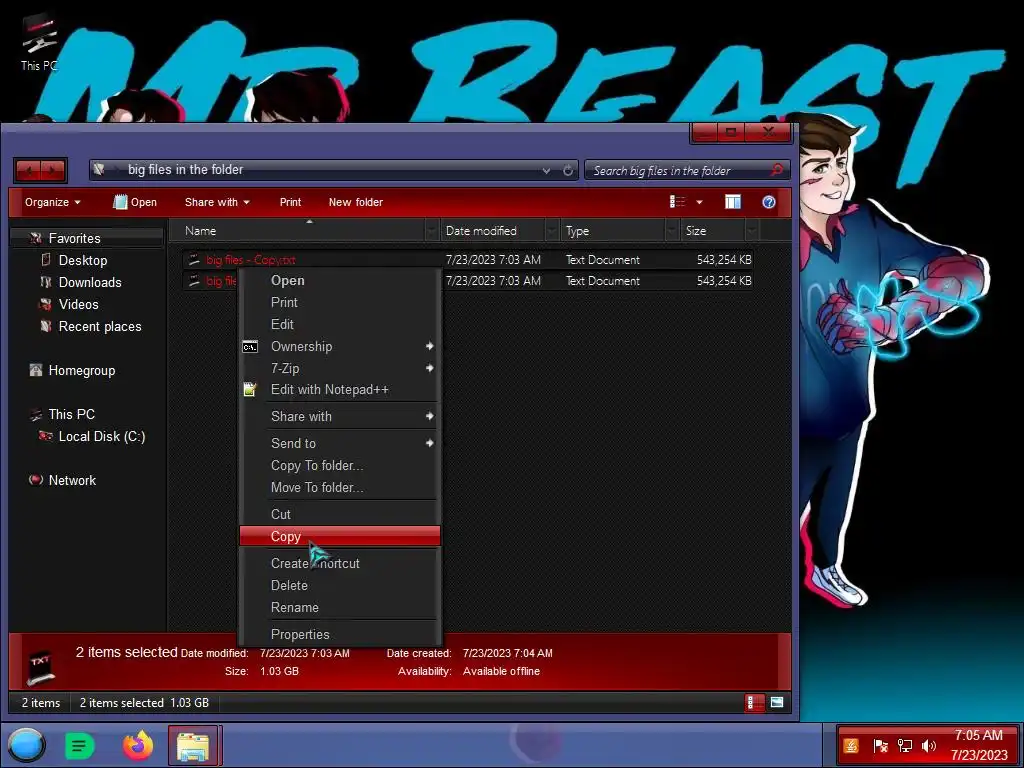The width and height of the screenshot is (1024, 768).
Task: Select Delete from the context menu
Action: [340, 585]
